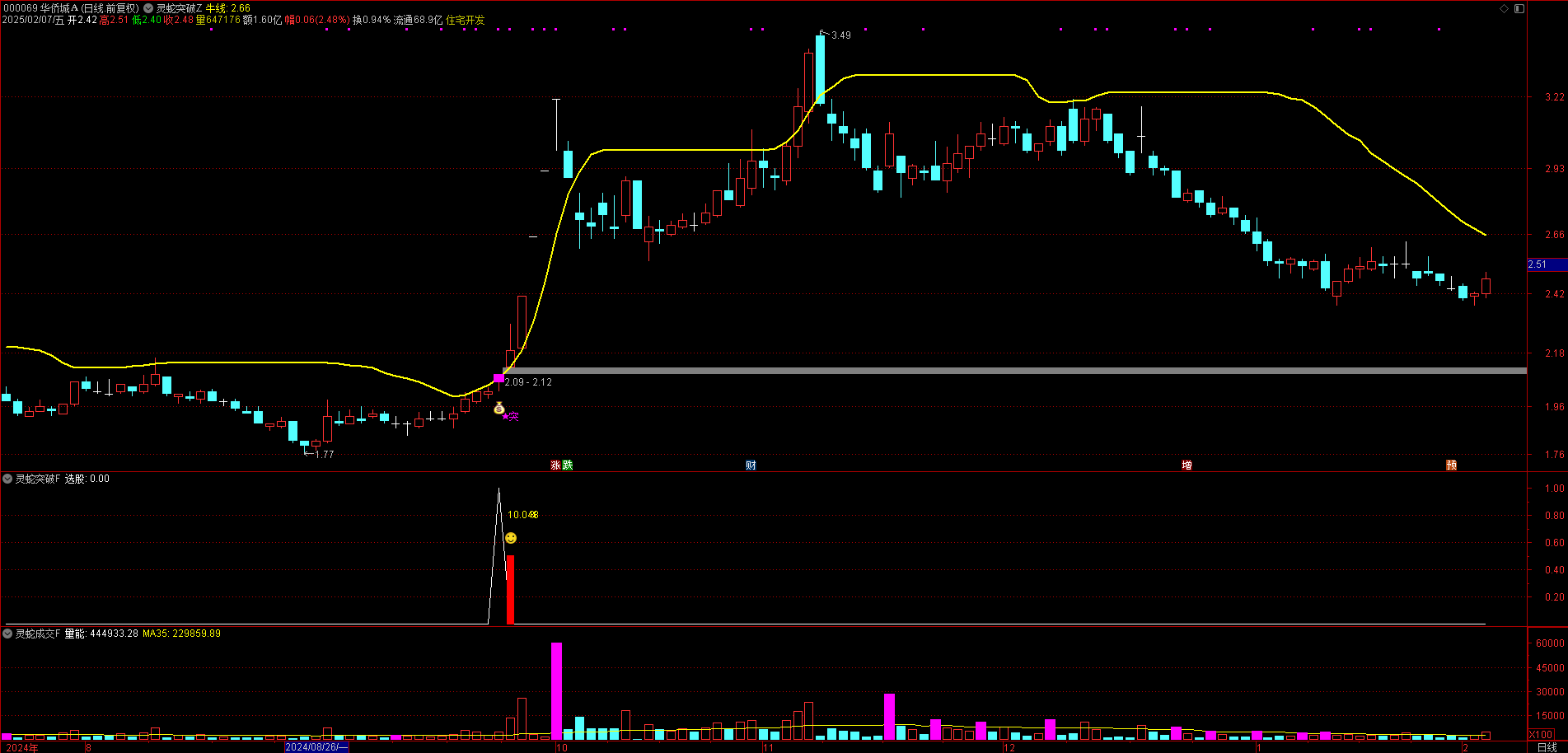This screenshot has height=753, width=1568.
Task: Click the 量能: 444933.28 value
Action: (101, 634)
